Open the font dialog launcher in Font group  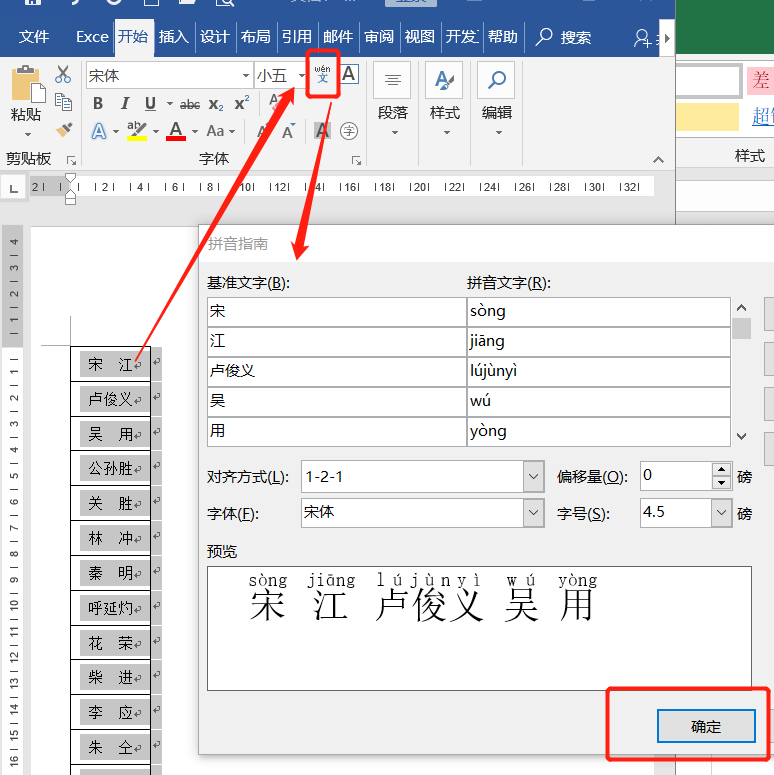(x=356, y=160)
